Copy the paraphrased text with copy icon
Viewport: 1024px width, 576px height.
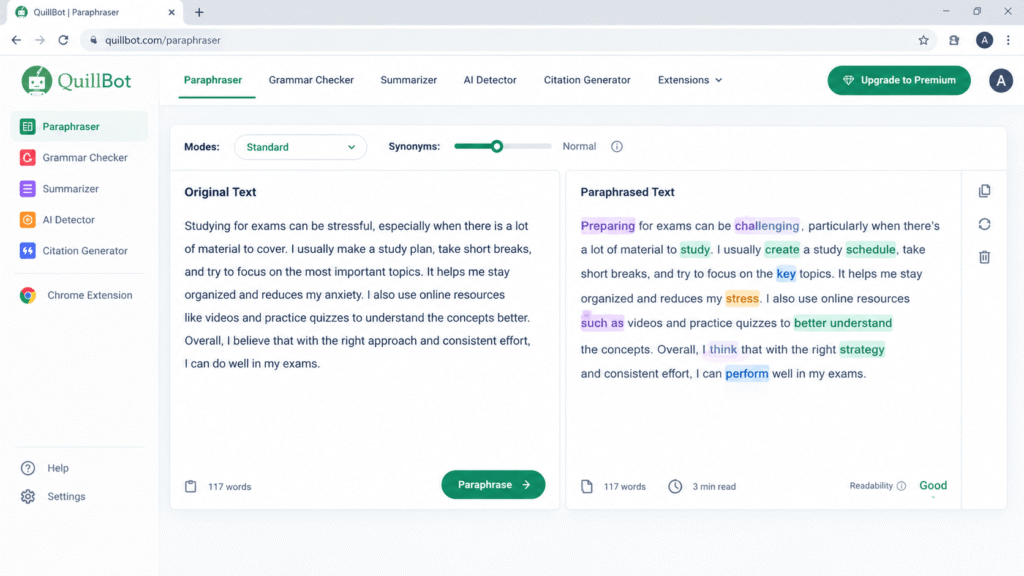984,191
